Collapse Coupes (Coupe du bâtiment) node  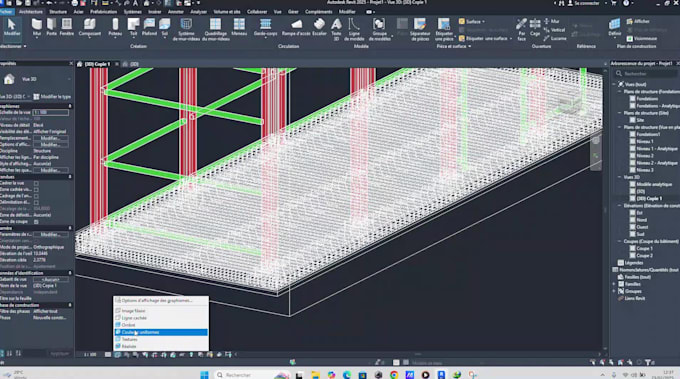(619, 242)
